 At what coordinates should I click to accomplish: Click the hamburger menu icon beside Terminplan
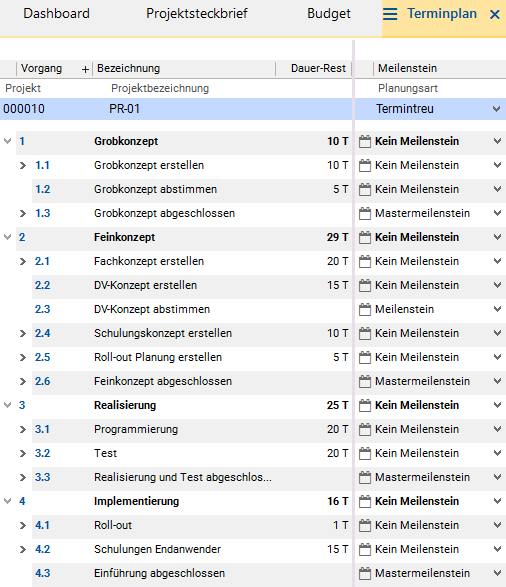click(390, 14)
